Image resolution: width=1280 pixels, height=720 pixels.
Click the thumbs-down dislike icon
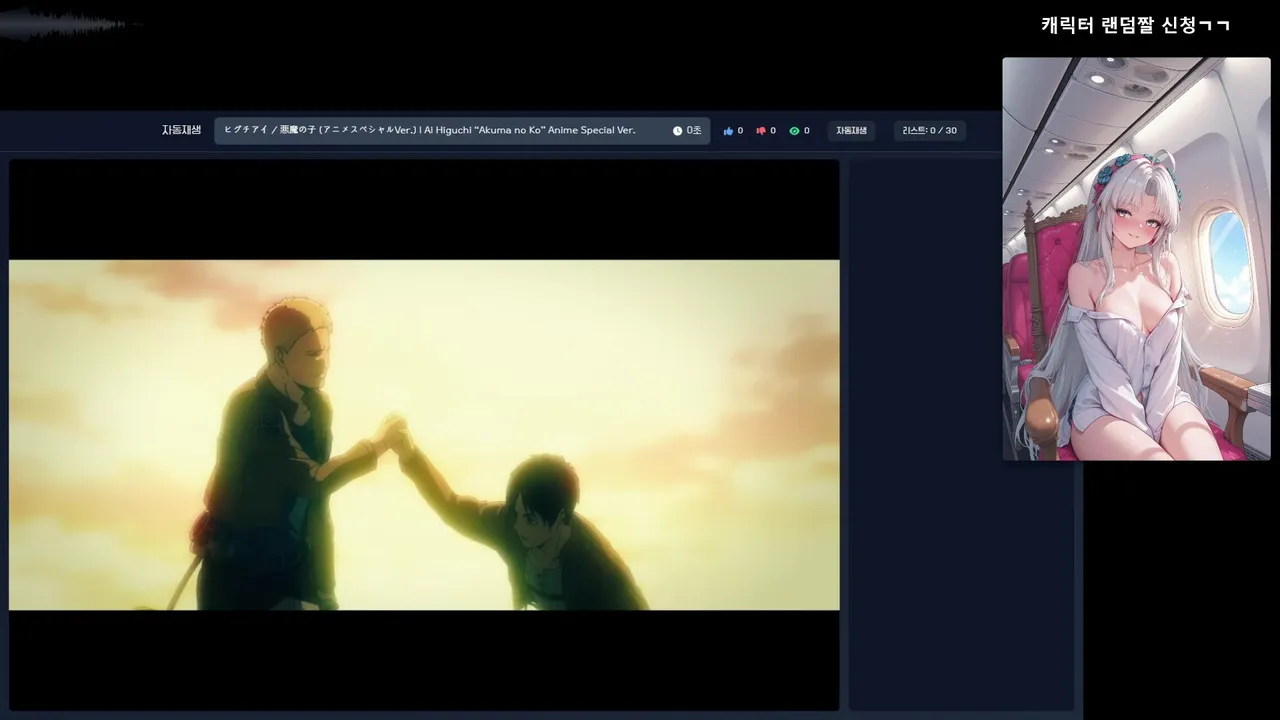pos(761,131)
